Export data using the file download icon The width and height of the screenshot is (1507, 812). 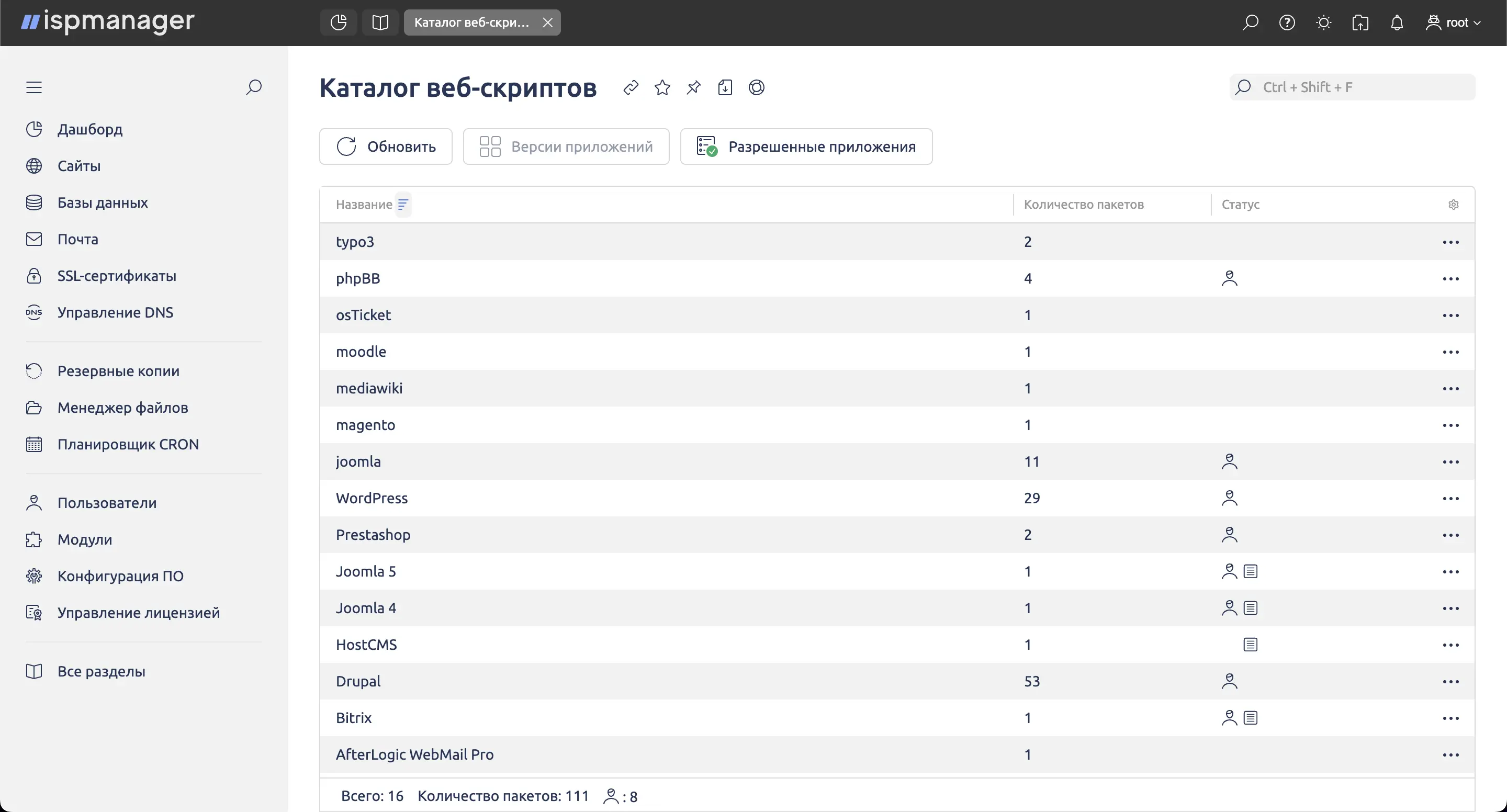(725, 87)
